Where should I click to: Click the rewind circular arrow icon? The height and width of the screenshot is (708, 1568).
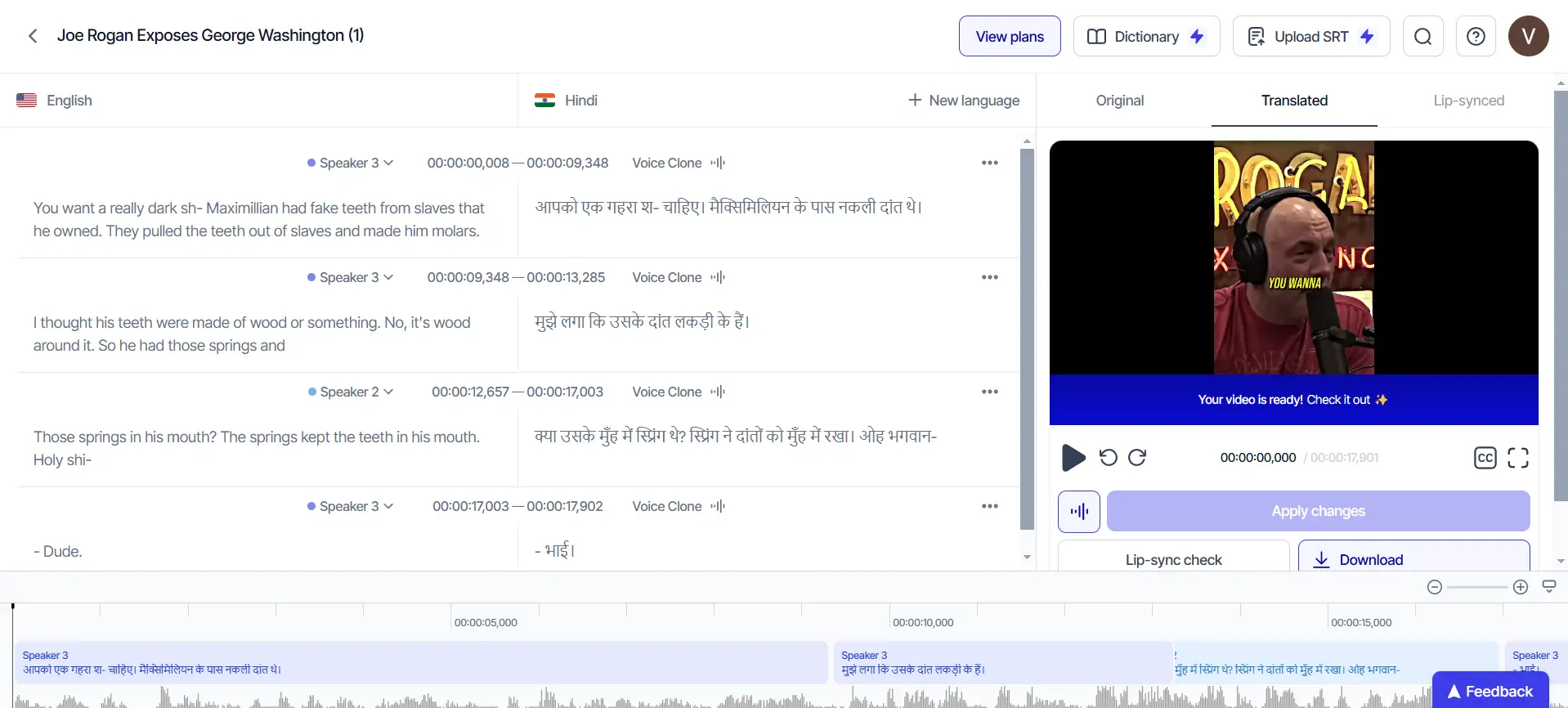click(1108, 458)
